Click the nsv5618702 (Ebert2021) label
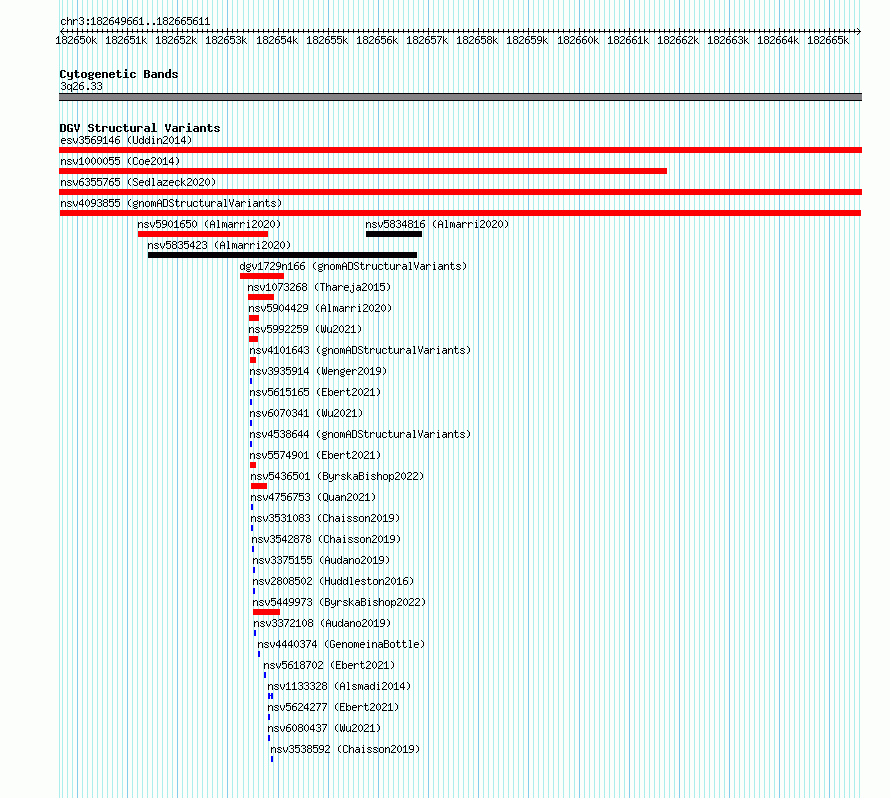 [x=329, y=665]
